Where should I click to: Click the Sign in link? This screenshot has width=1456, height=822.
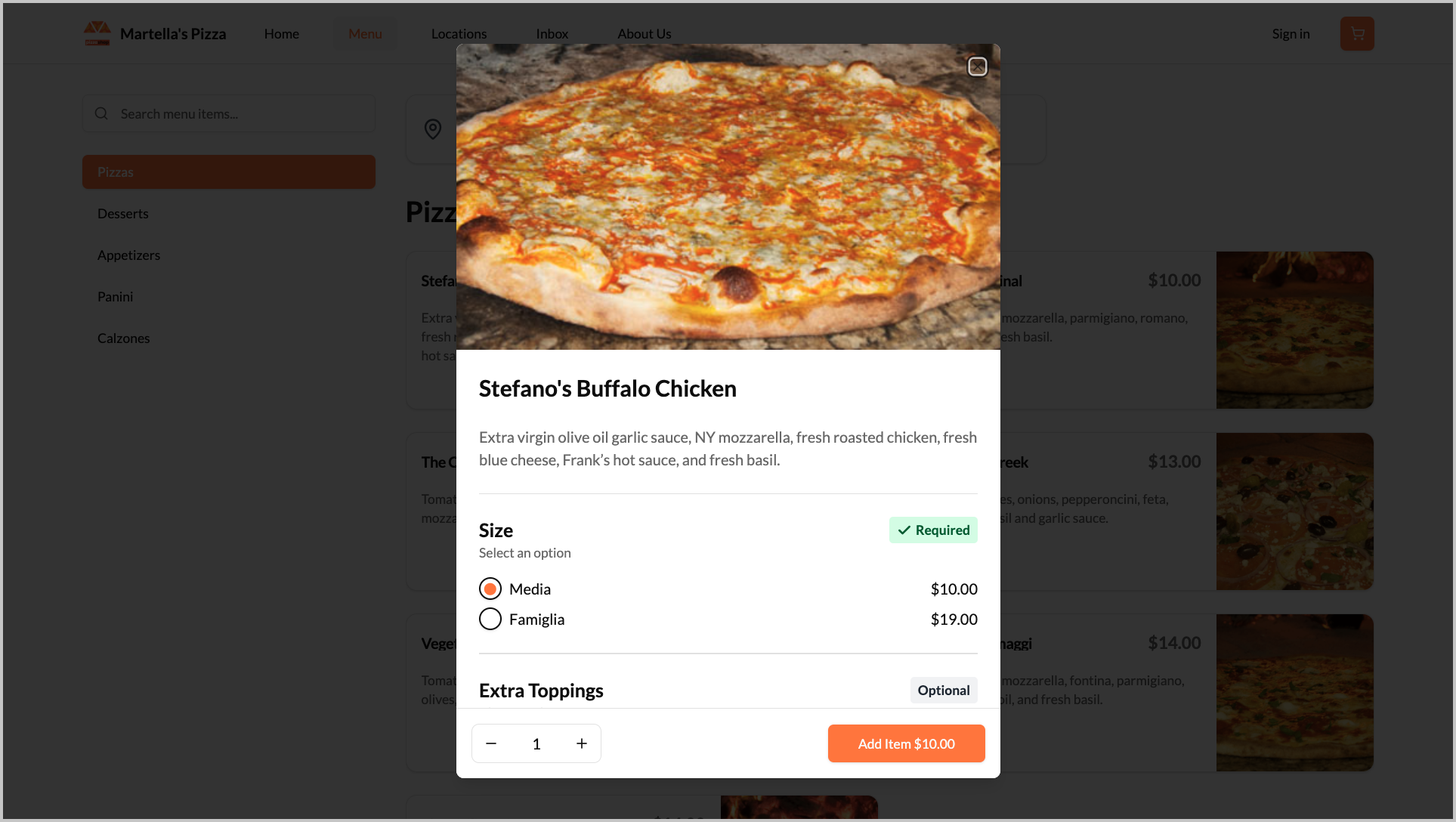(x=1291, y=34)
